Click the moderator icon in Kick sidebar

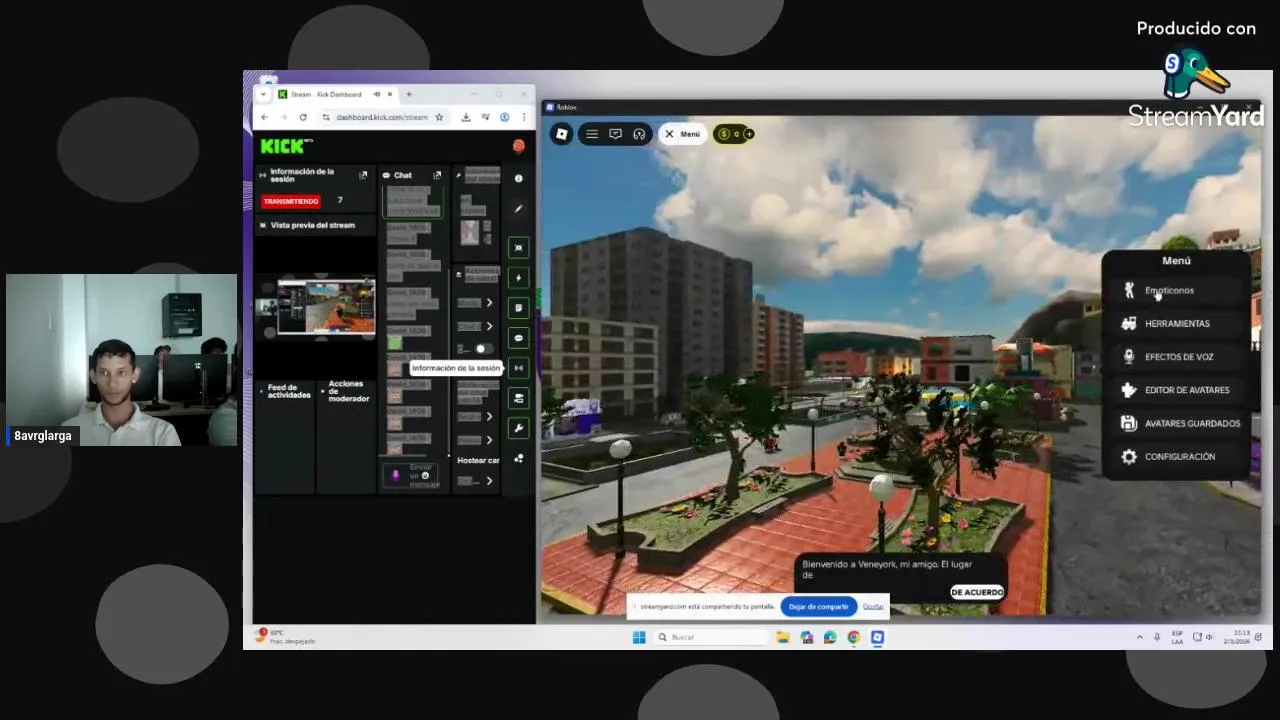[x=518, y=398]
